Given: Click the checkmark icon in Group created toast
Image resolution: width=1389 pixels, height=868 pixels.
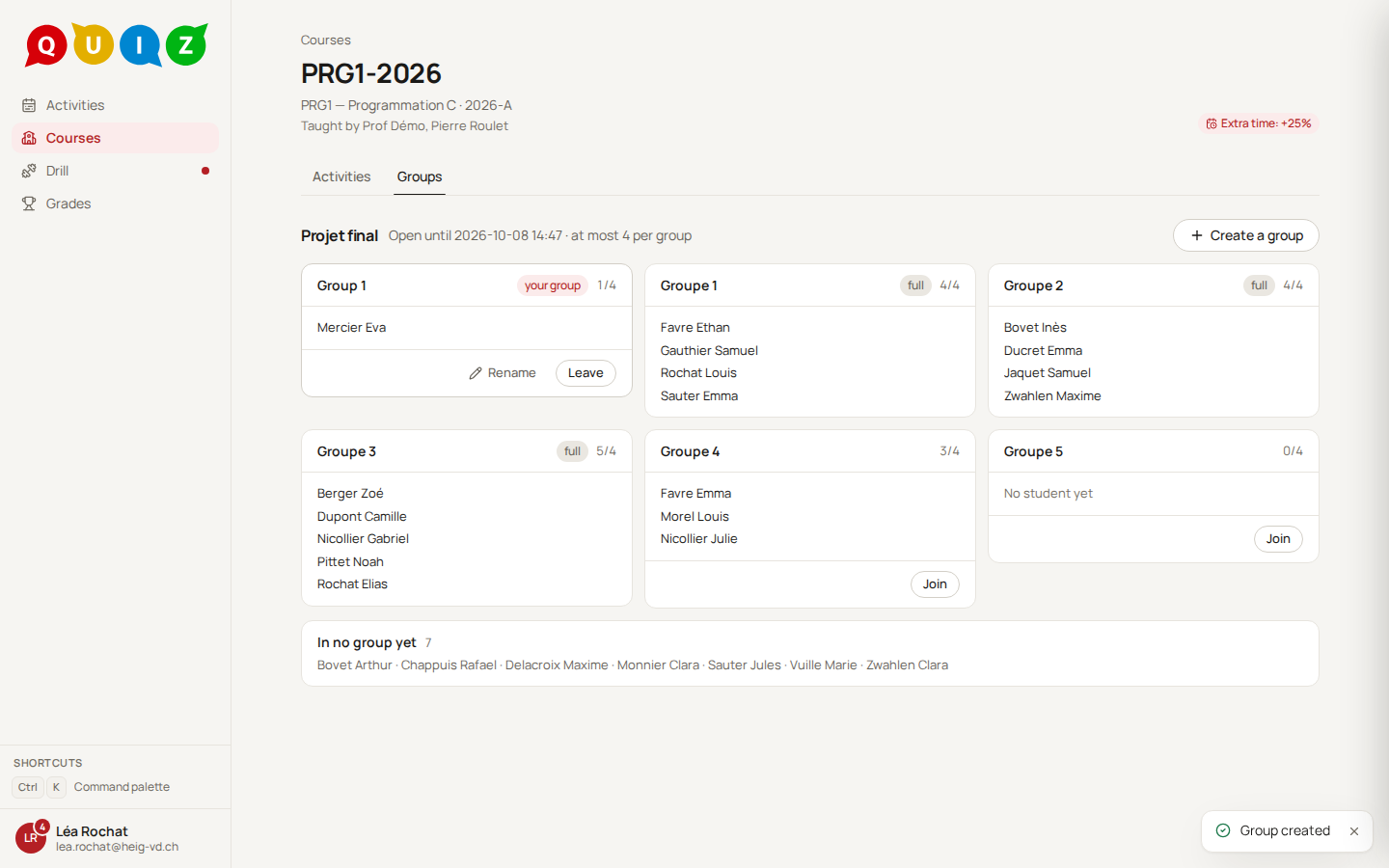Looking at the screenshot, I should coord(1223,830).
